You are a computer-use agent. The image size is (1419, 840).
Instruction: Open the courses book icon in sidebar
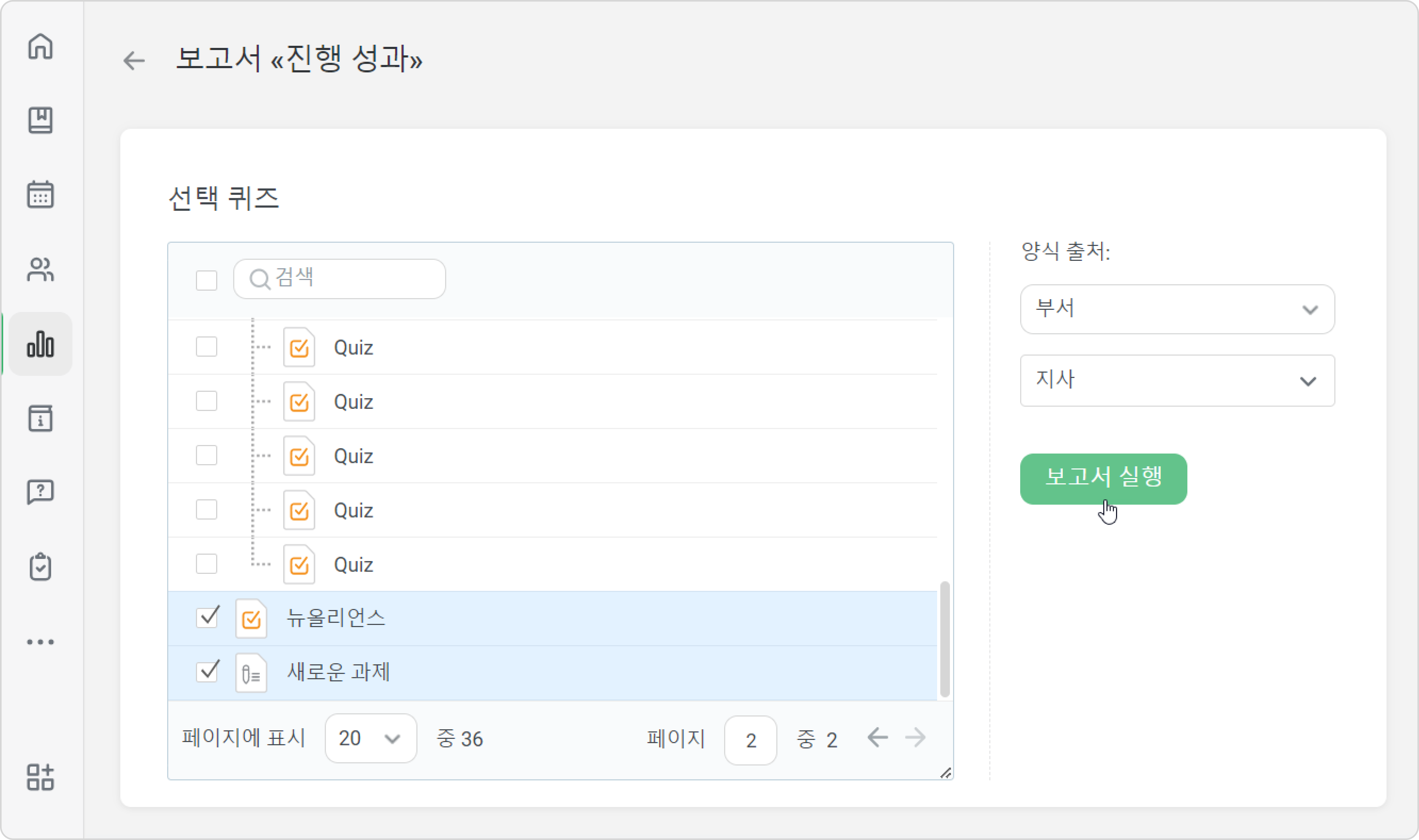40,120
